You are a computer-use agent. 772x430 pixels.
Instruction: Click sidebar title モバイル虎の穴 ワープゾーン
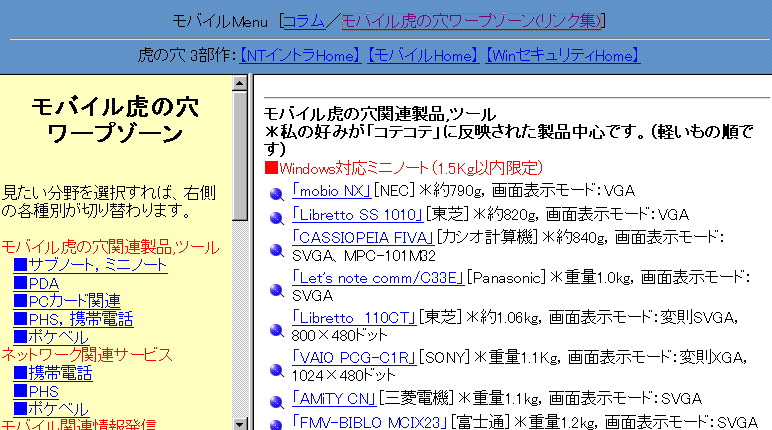[115, 120]
